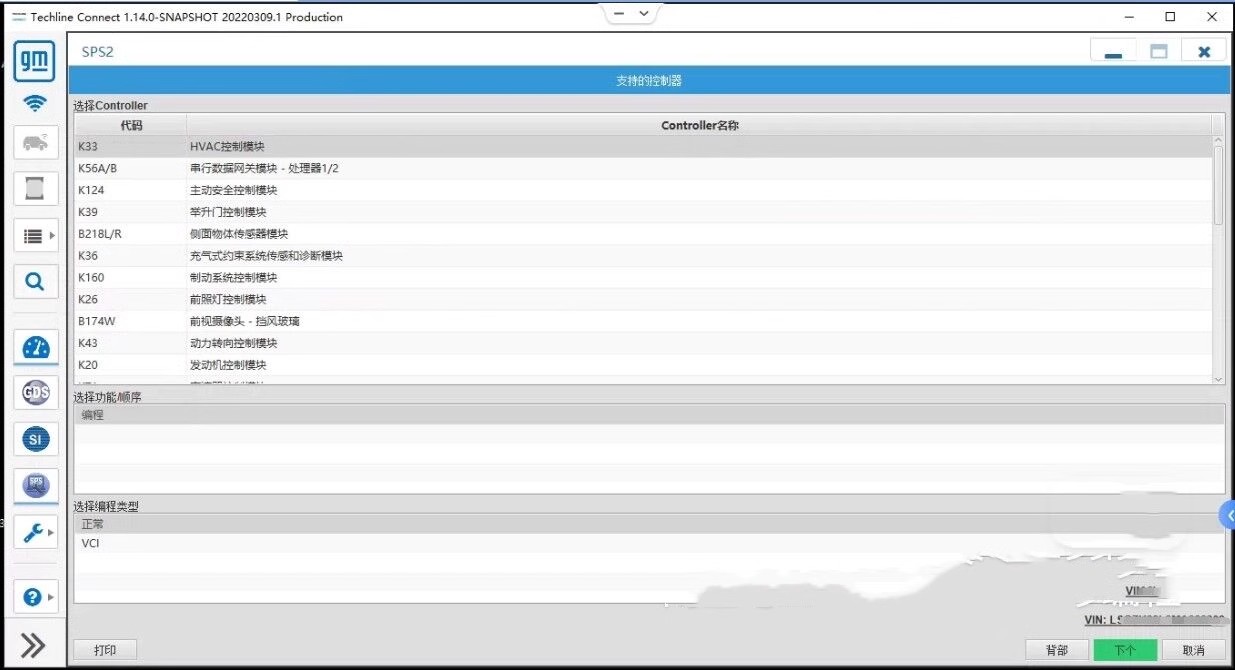The image size is (1235, 670).
Task: Expand the help submenu arrow
Action: tap(52, 597)
